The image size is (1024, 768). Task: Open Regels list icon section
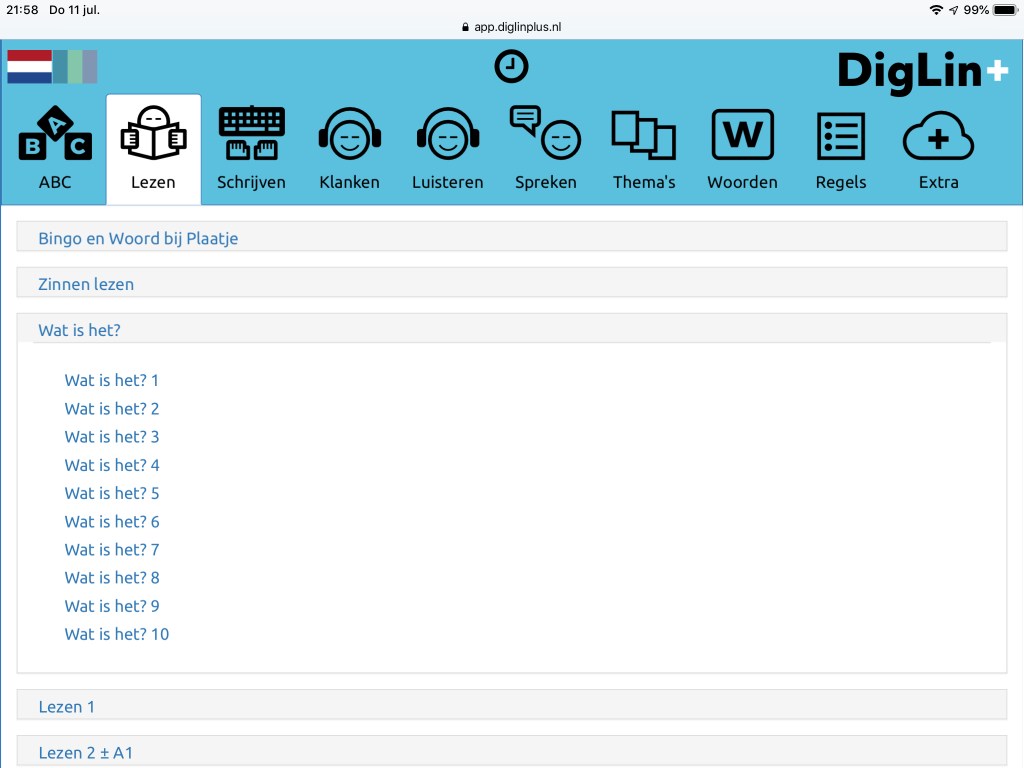pos(840,148)
